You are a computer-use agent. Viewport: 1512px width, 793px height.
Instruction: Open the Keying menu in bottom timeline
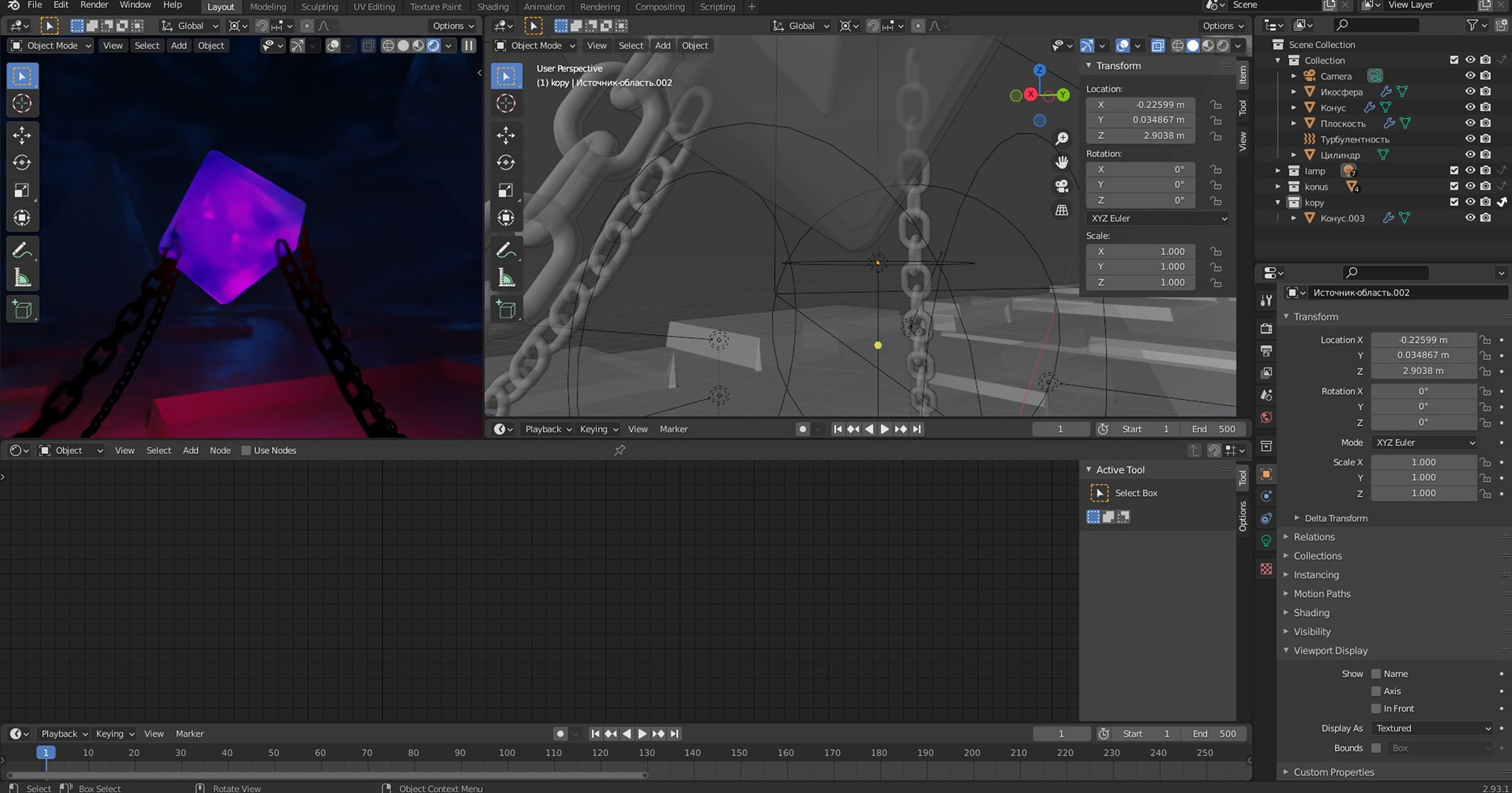click(115, 733)
